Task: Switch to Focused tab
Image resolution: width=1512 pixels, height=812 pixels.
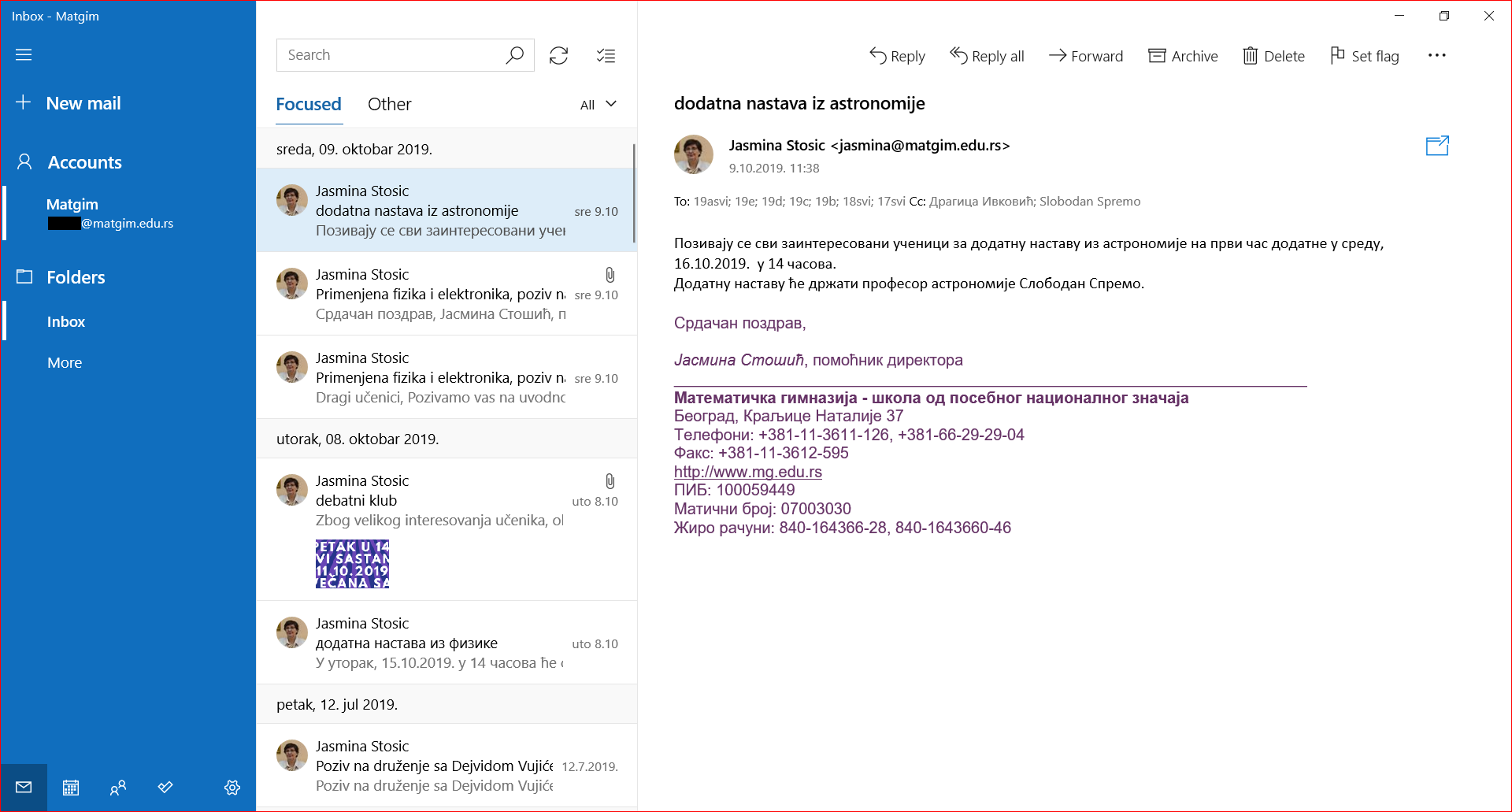Action: [x=309, y=104]
